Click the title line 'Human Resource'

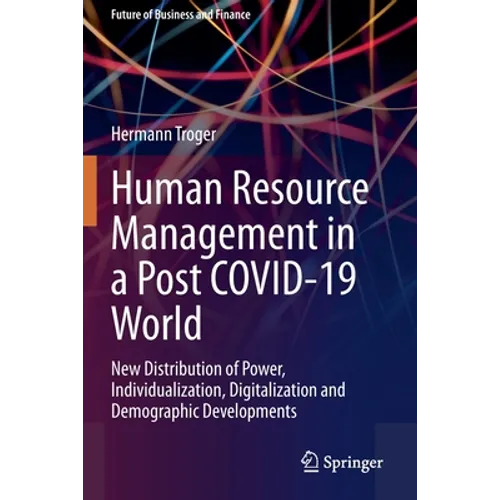pos(240,188)
